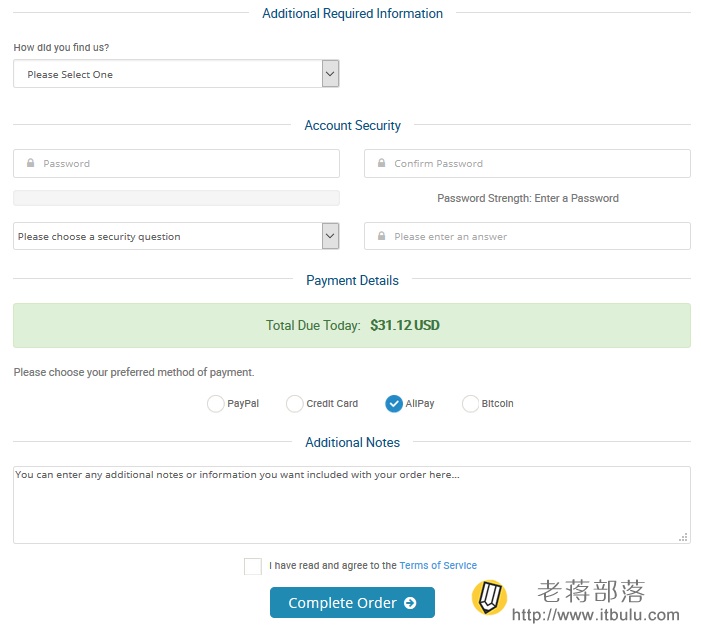The width and height of the screenshot is (701, 625).
Task: Click the additional notes text area
Action: pos(352,505)
